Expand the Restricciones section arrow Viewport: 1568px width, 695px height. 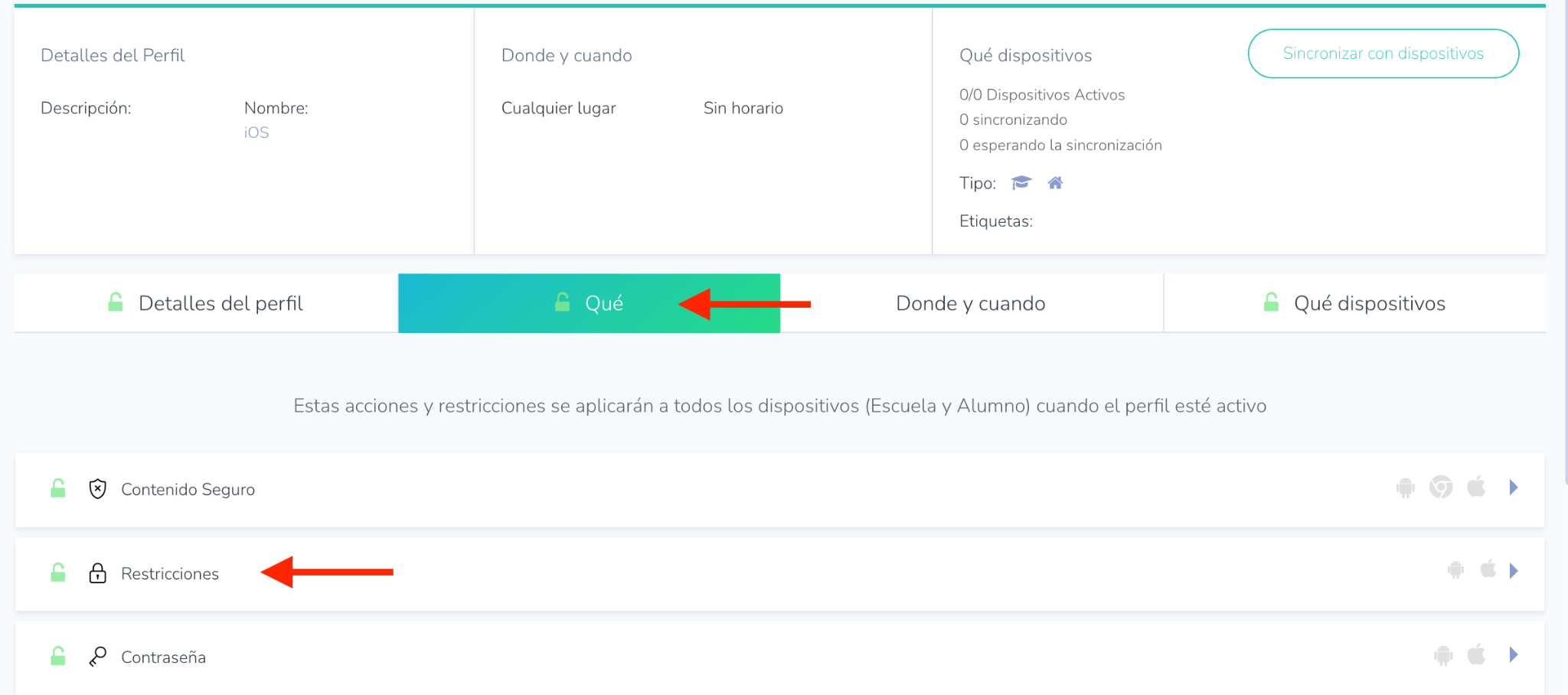pos(1514,571)
